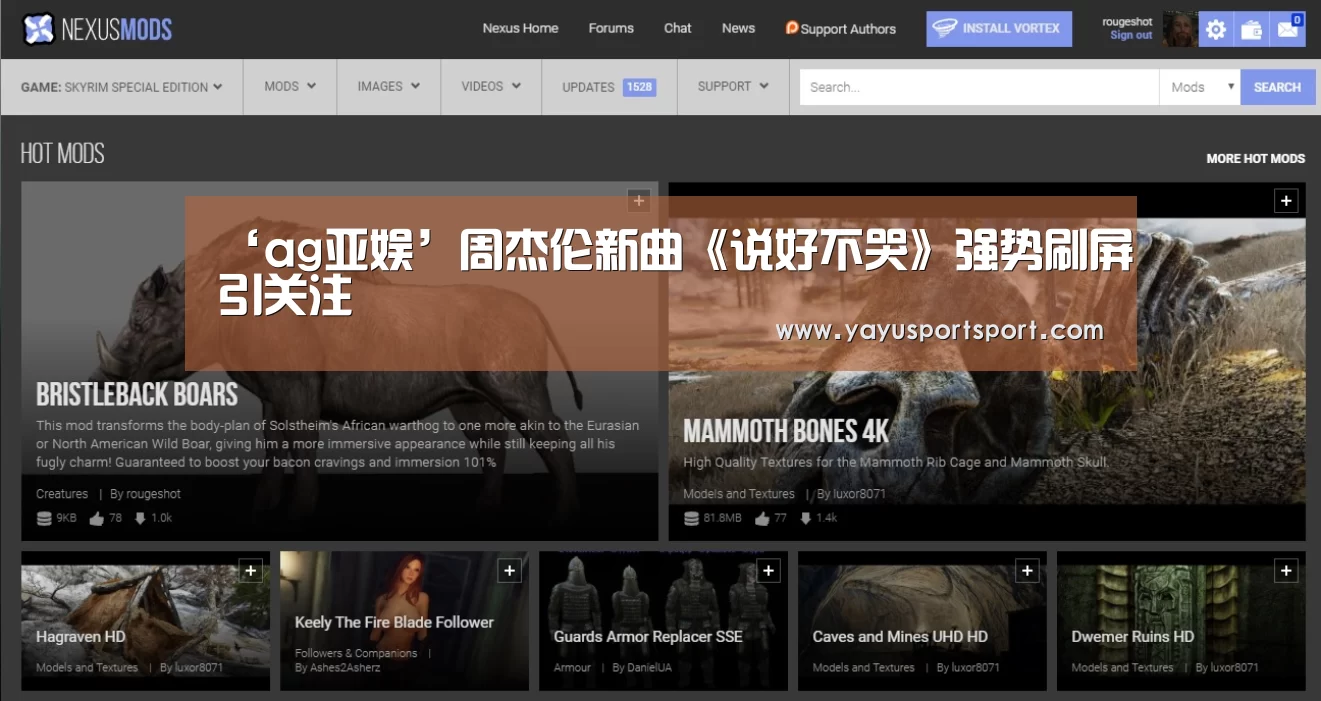This screenshot has width=1321, height=701.
Task: Open Mammoth Bones 4K mod title
Action: coord(786,431)
